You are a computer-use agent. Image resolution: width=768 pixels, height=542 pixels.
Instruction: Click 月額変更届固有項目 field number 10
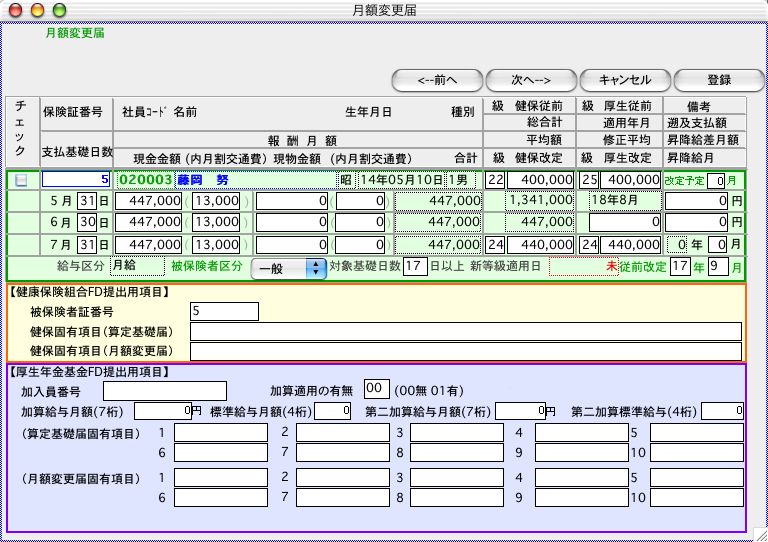(x=697, y=497)
